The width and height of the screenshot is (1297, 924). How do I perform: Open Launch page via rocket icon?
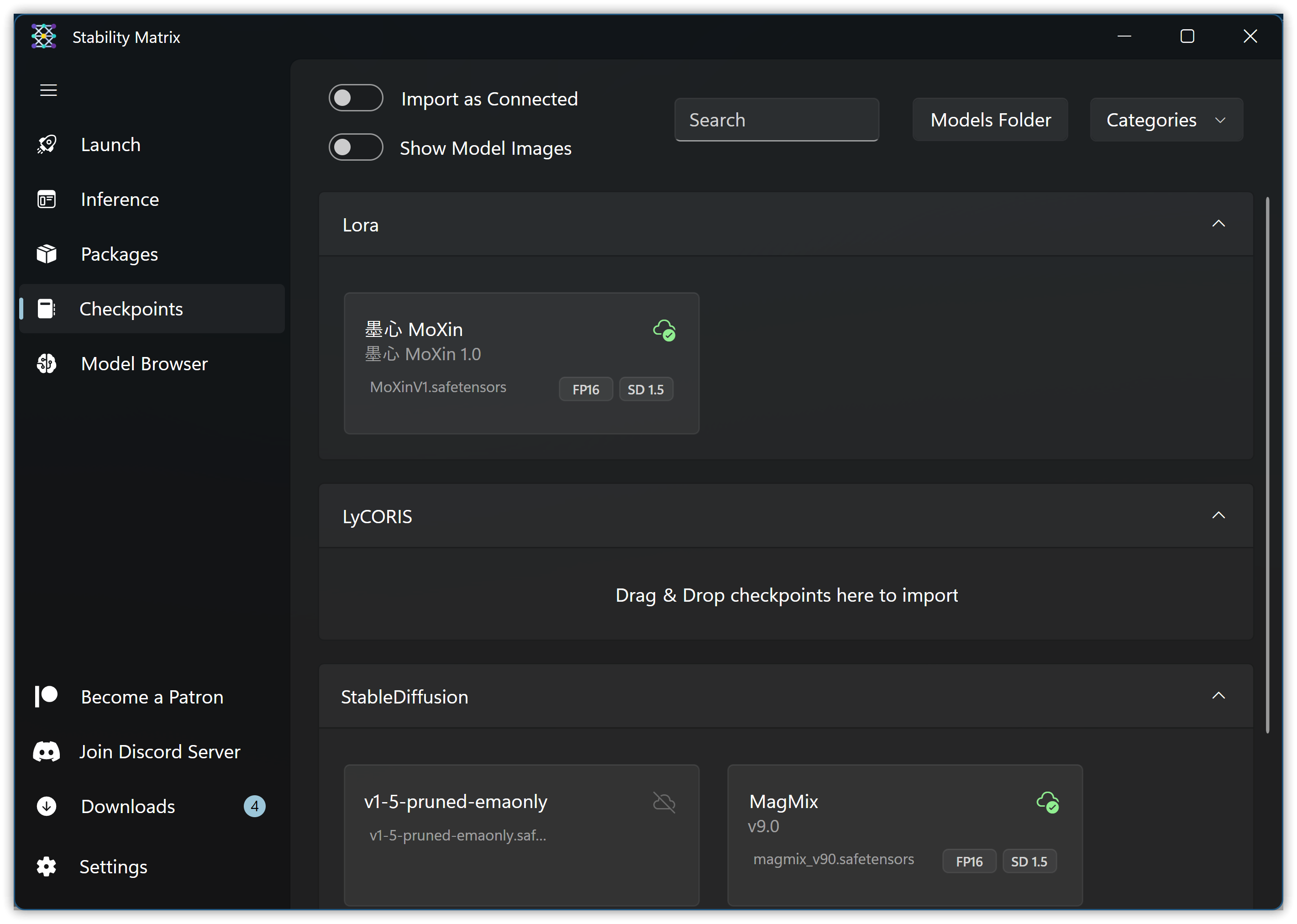coord(47,145)
